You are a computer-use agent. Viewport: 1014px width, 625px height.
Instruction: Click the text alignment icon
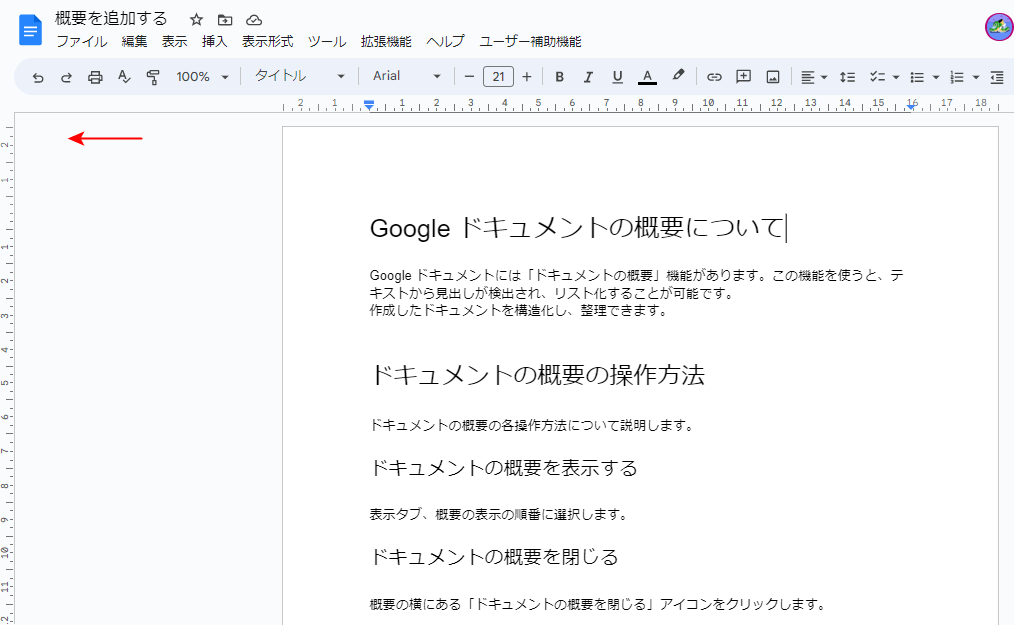[x=808, y=77]
